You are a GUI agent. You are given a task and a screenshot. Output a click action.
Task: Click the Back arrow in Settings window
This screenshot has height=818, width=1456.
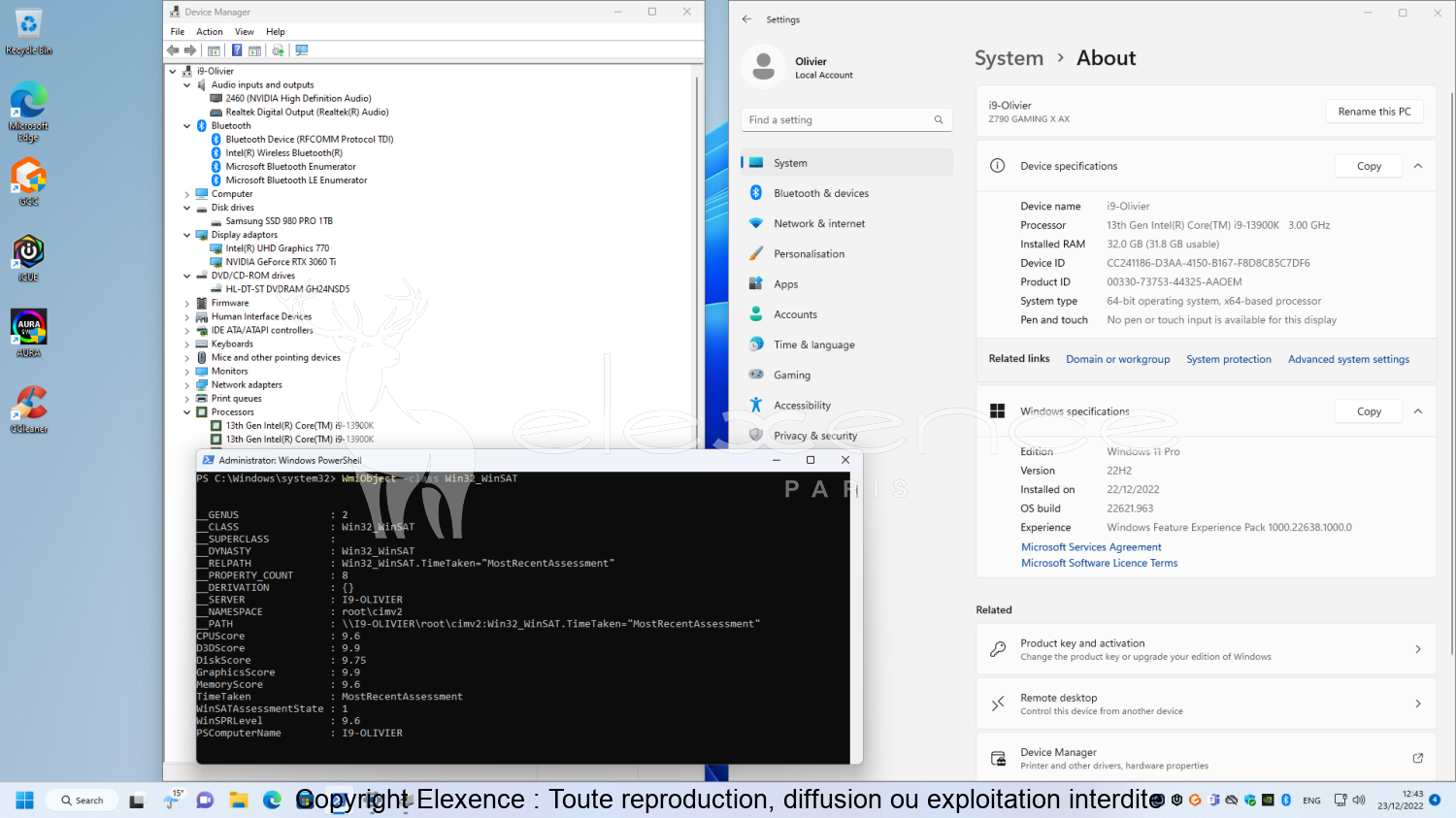(746, 19)
